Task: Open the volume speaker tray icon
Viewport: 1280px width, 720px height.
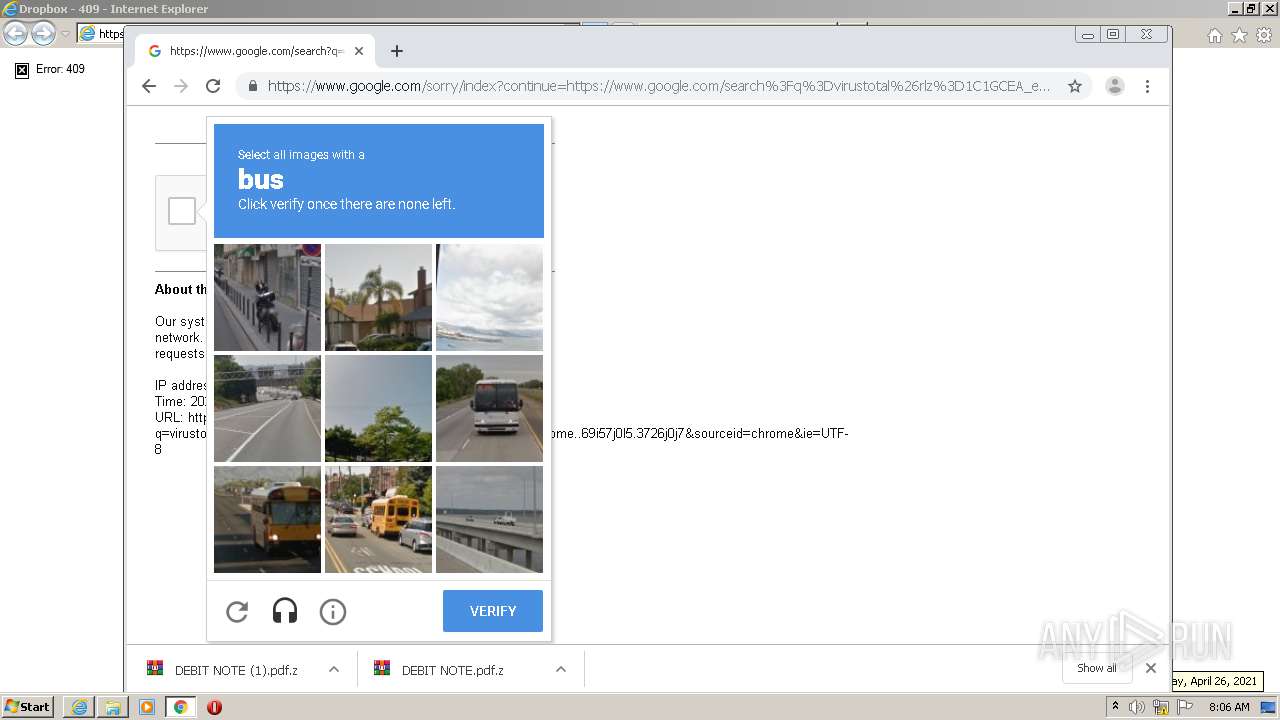Action: tap(1137, 707)
